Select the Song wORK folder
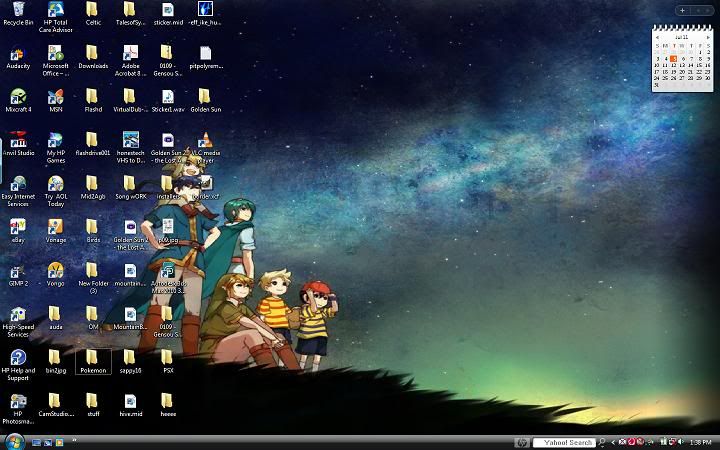 point(130,188)
